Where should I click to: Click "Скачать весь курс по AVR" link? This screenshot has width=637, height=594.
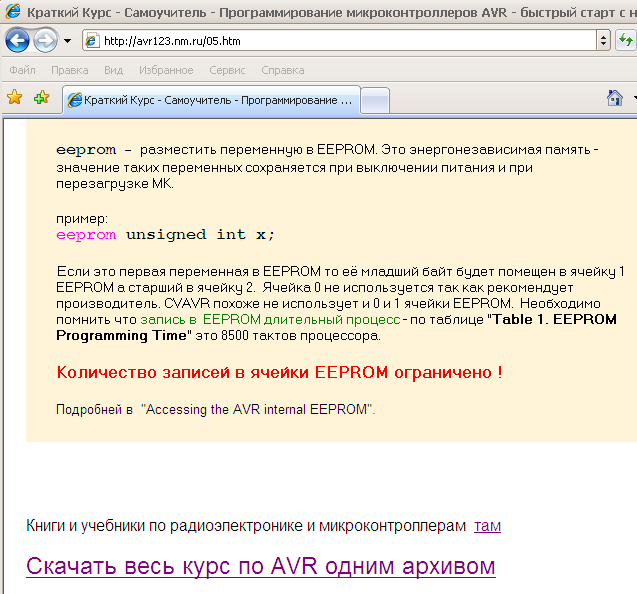pyautogui.click(x=260, y=566)
